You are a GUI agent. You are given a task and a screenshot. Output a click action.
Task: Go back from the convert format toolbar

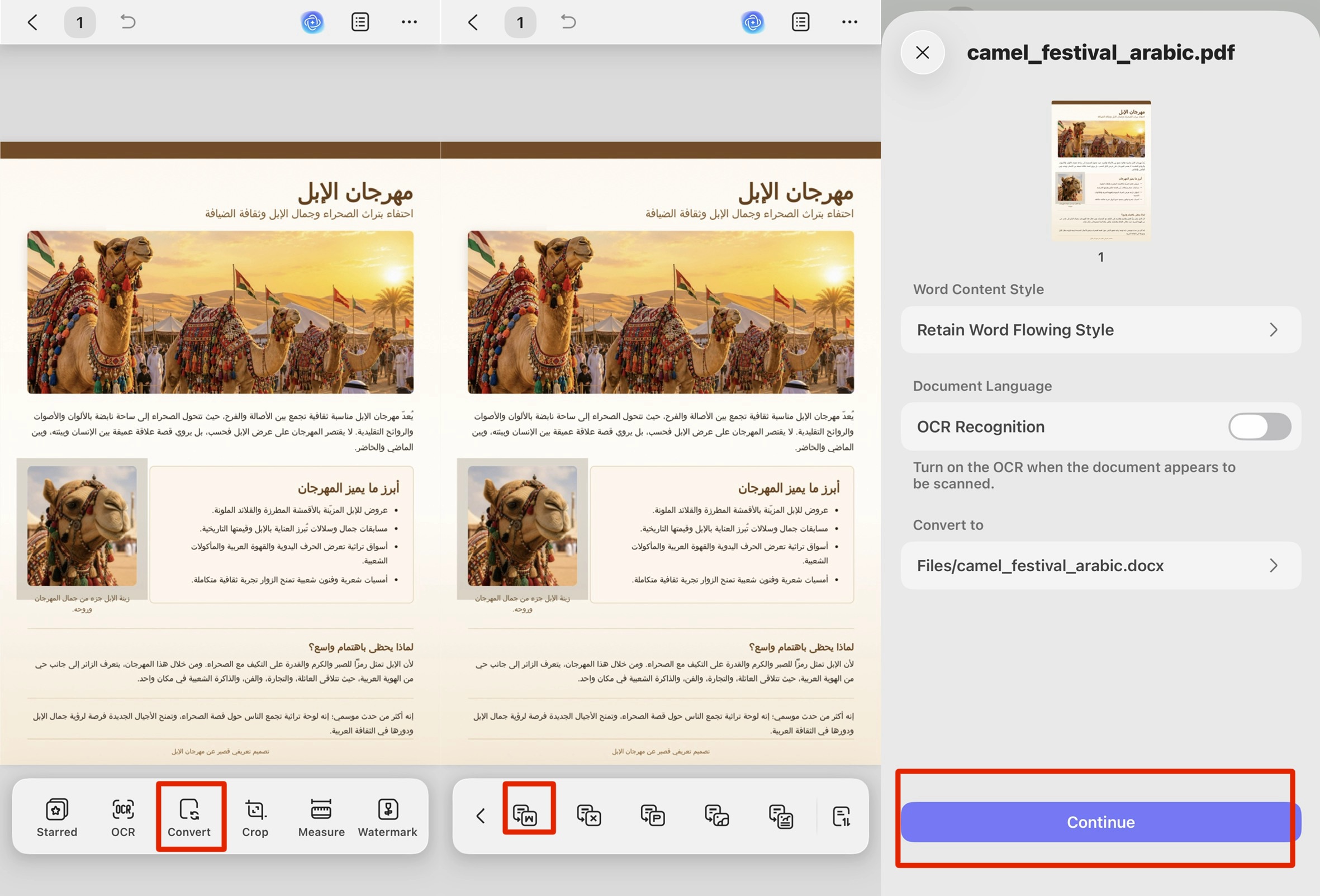click(x=481, y=816)
